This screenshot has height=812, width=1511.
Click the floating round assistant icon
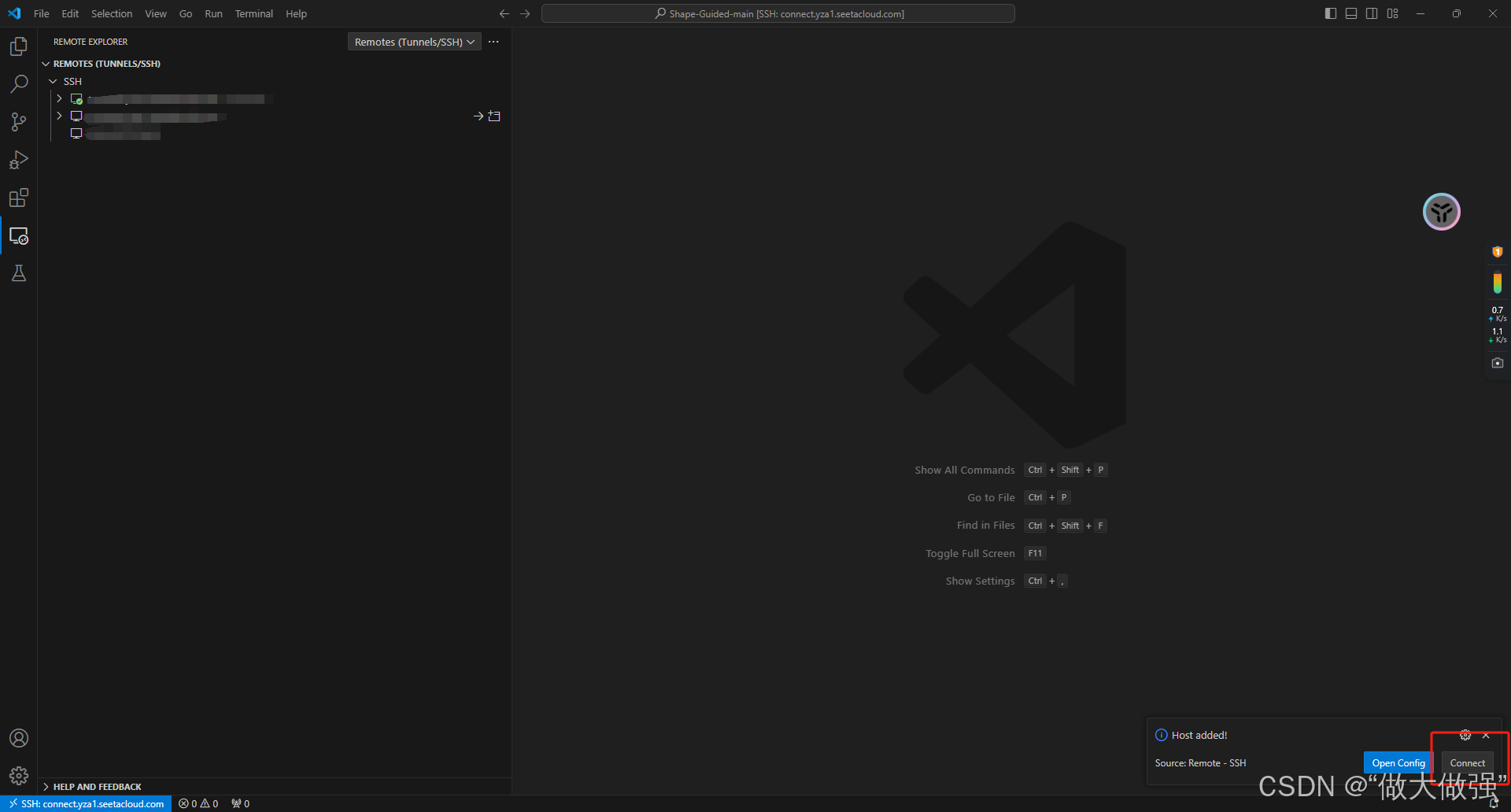click(x=1442, y=212)
